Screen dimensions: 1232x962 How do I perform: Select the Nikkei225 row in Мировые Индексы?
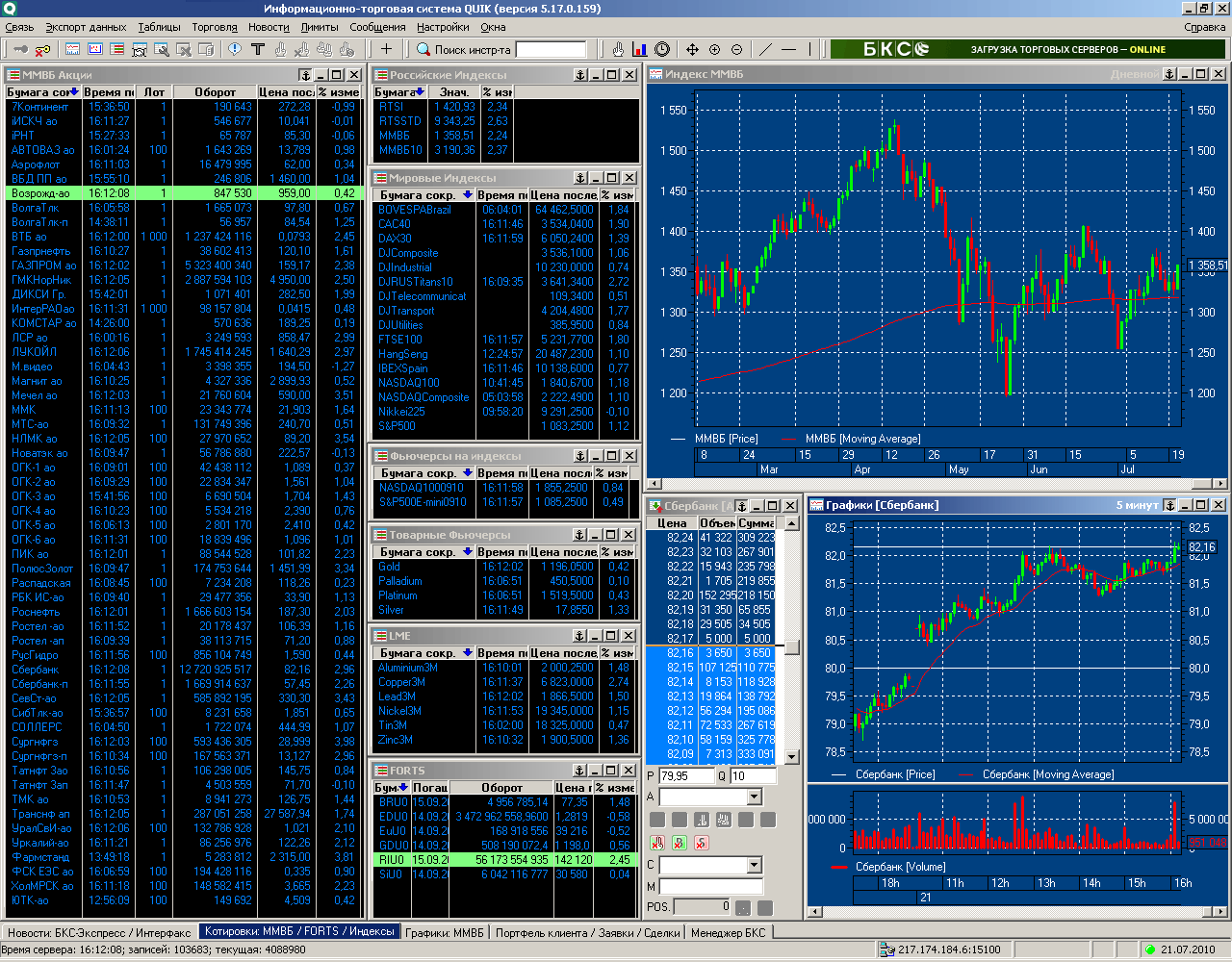504,412
